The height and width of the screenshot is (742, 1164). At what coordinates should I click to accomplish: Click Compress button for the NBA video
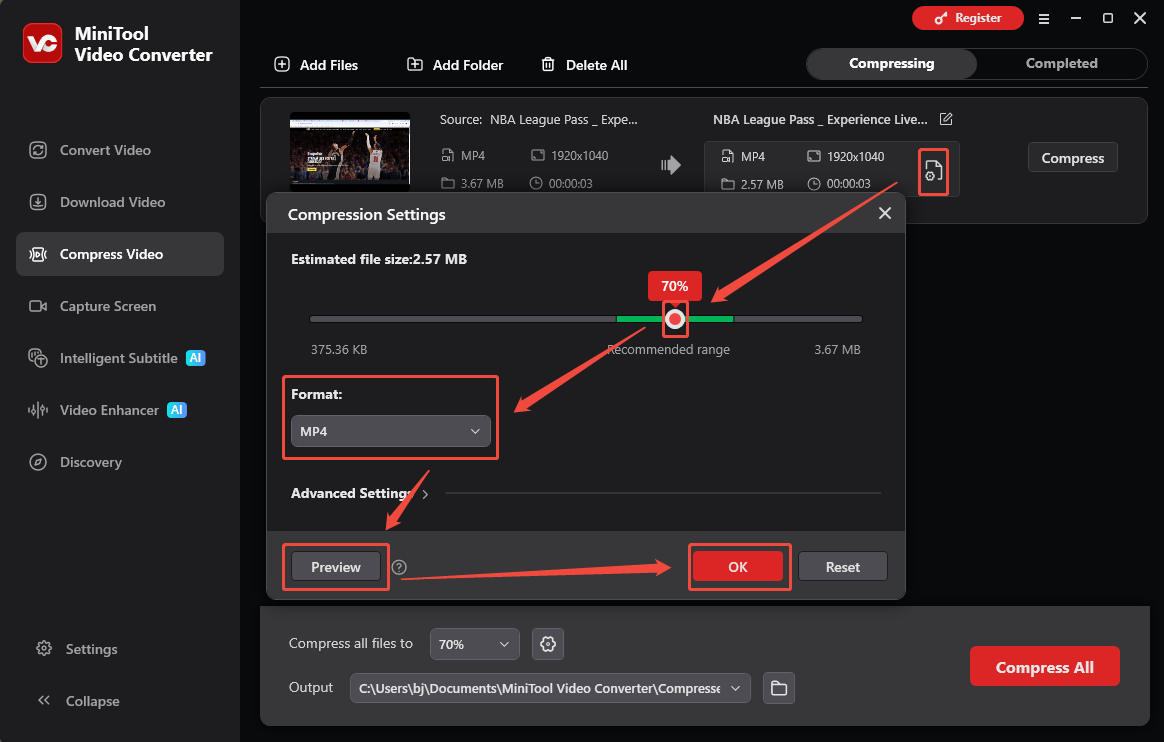(1072, 157)
